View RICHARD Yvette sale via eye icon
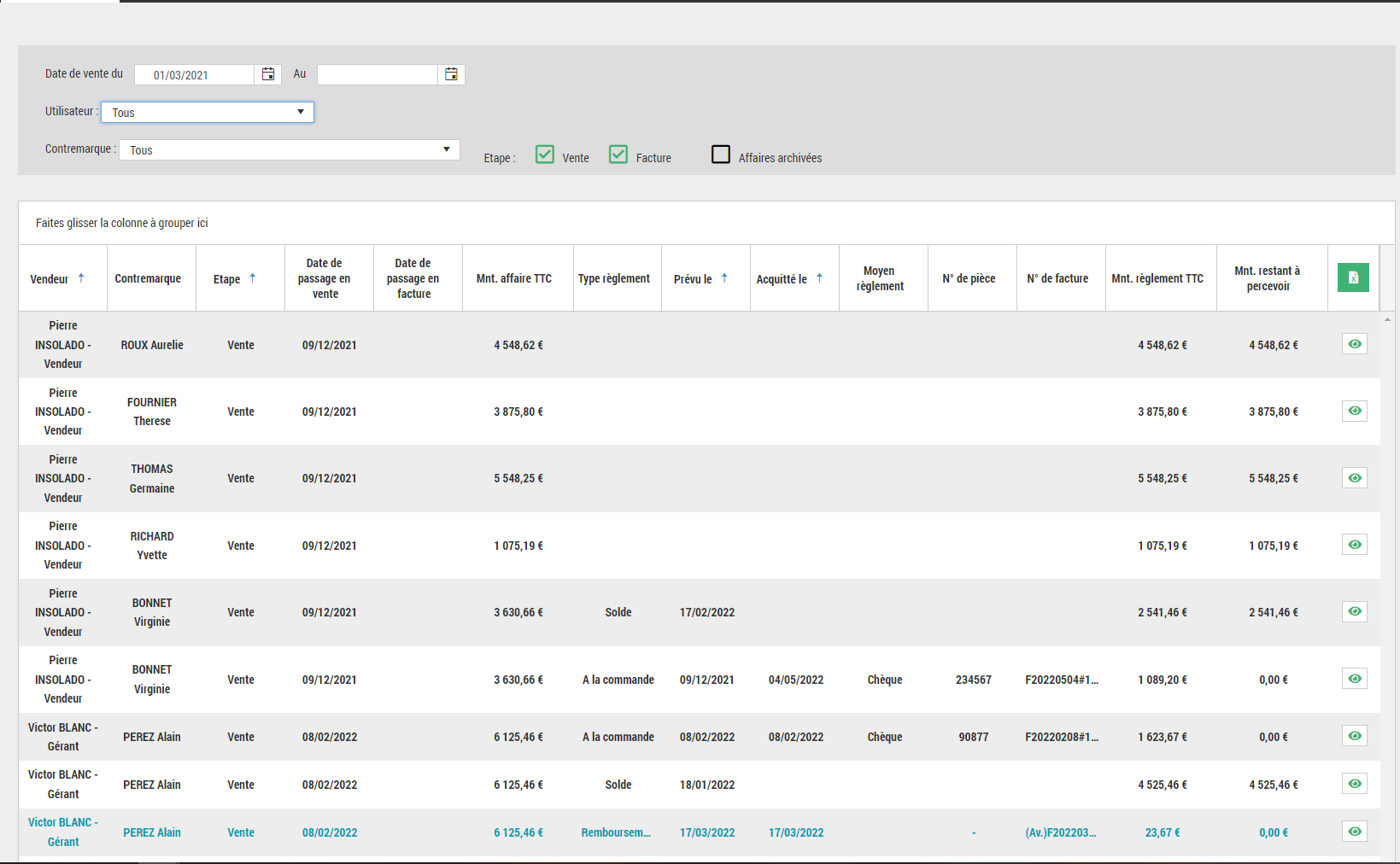This screenshot has width=1400, height=864. [1354, 545]
